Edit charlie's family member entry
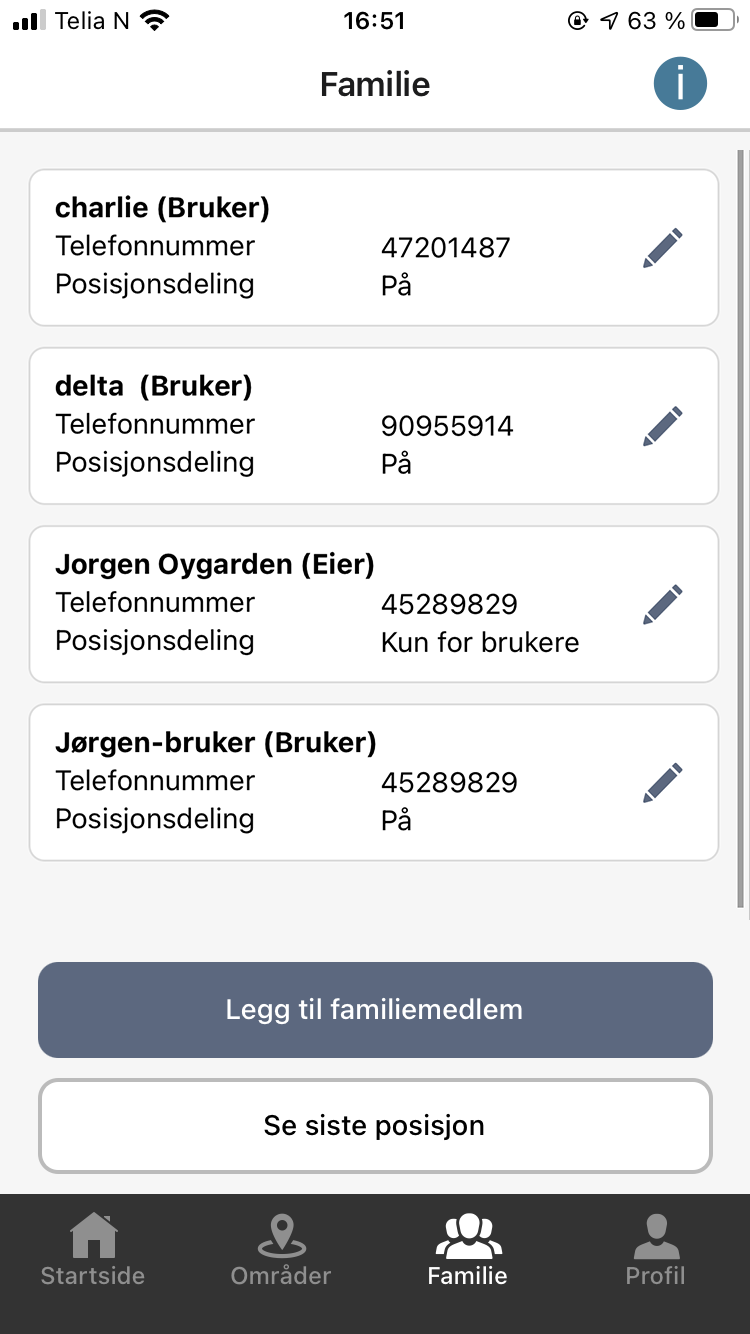This screenshot has width=750, height=1334. 662,248
